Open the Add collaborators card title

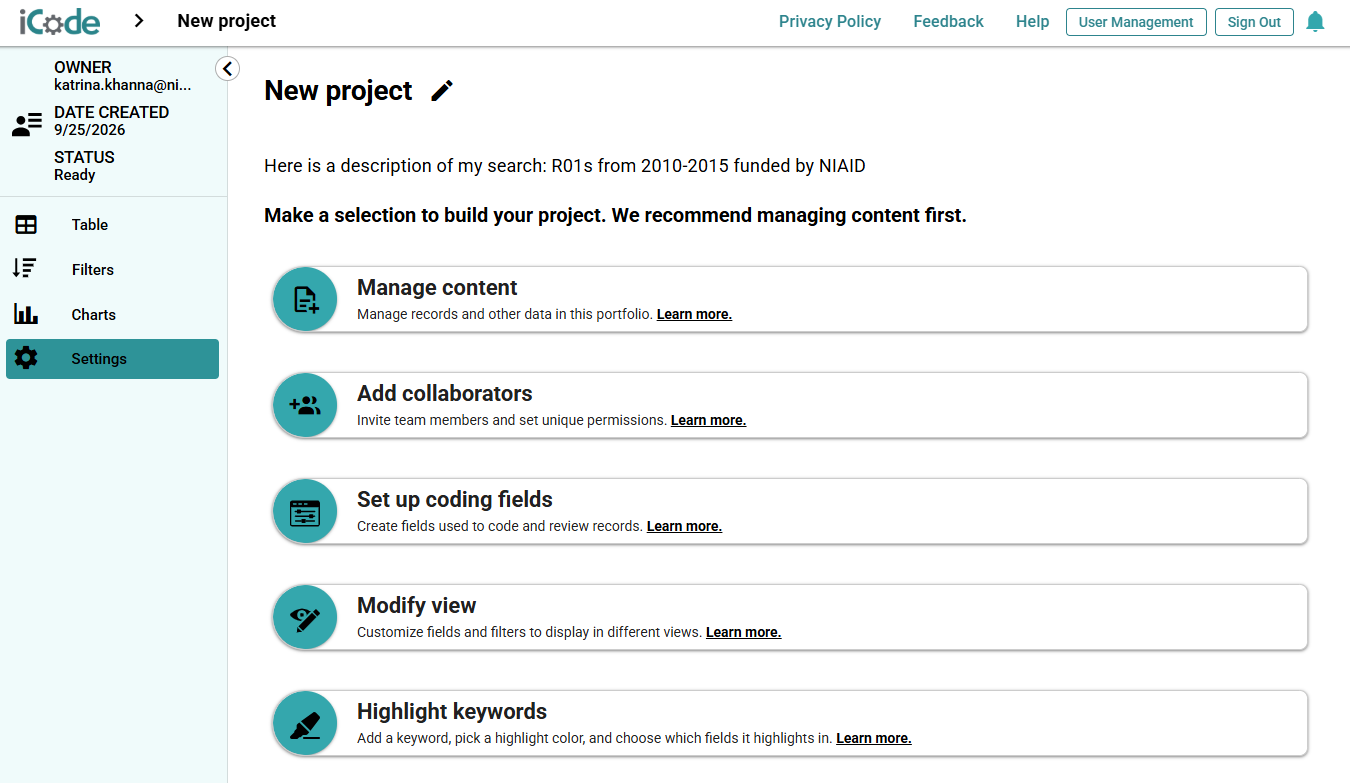tap(445, 394)
